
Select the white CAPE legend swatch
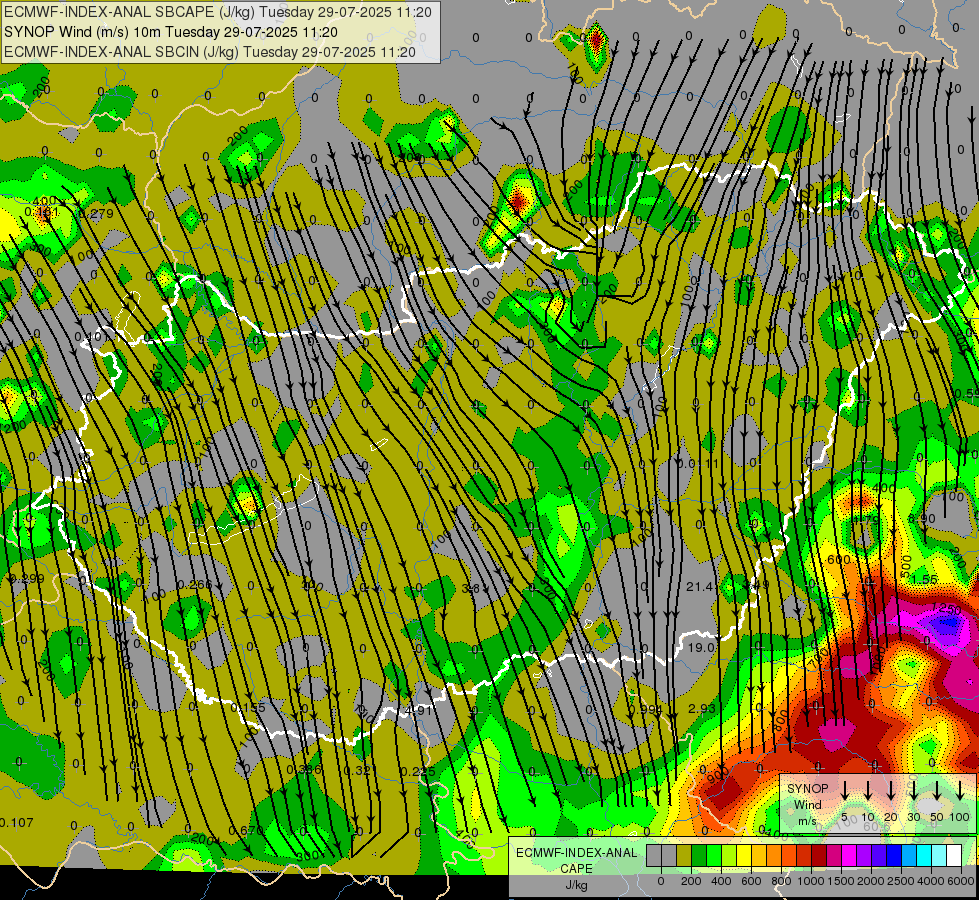click(x=954, y=855)
